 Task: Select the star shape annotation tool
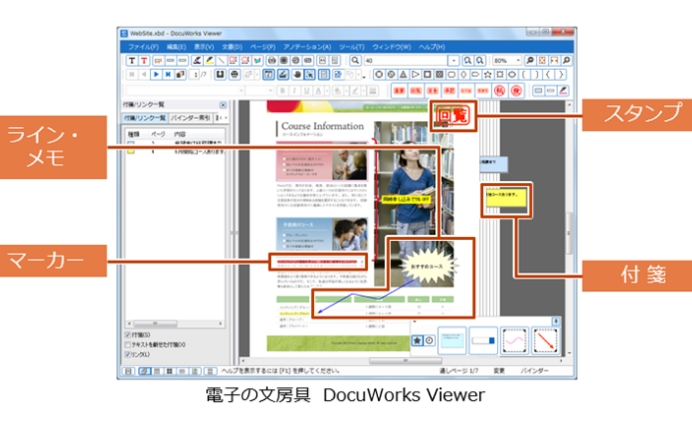point(487,75)
